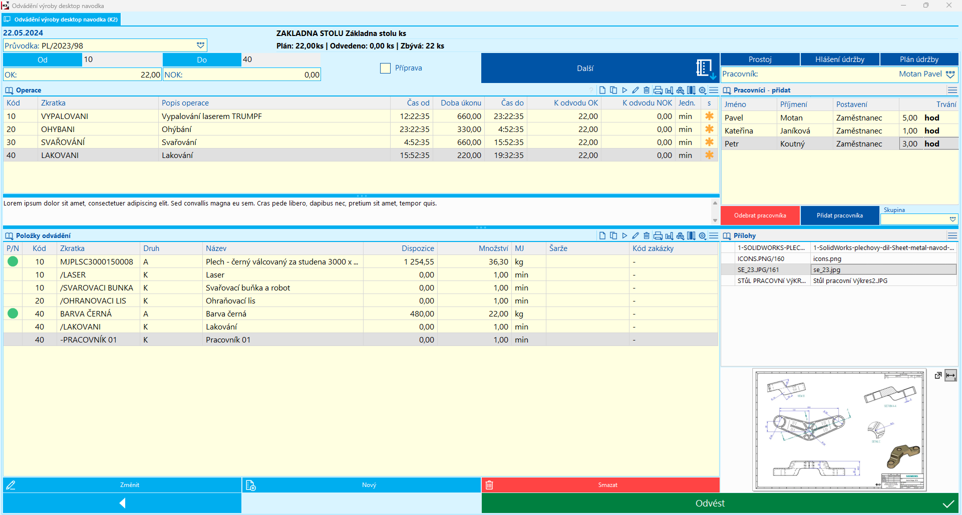Select the Odvádění výroby desktop navodka tab

click(x=62, y=19)
